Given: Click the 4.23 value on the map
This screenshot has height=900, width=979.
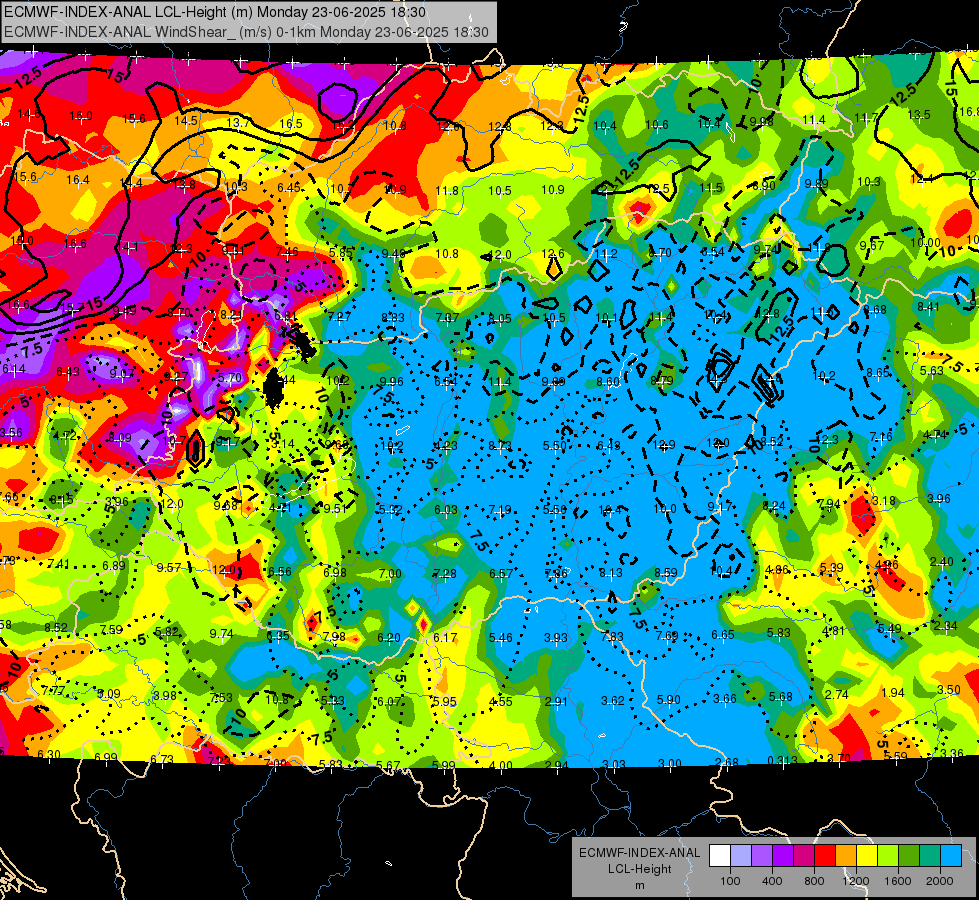Looking at the screenshot, I should coord(446,446).
